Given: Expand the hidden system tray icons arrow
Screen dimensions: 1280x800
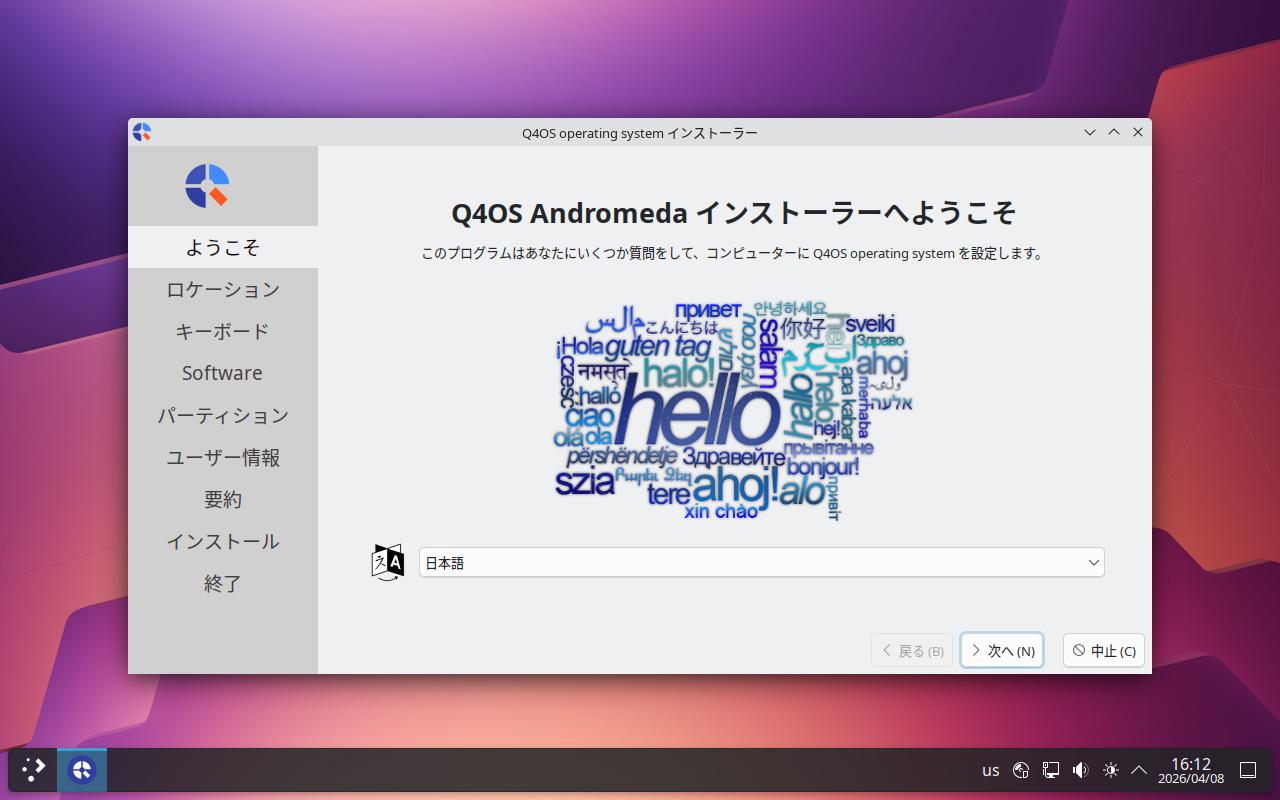Looking at the screenshot, I should (x=1138, y=770).
